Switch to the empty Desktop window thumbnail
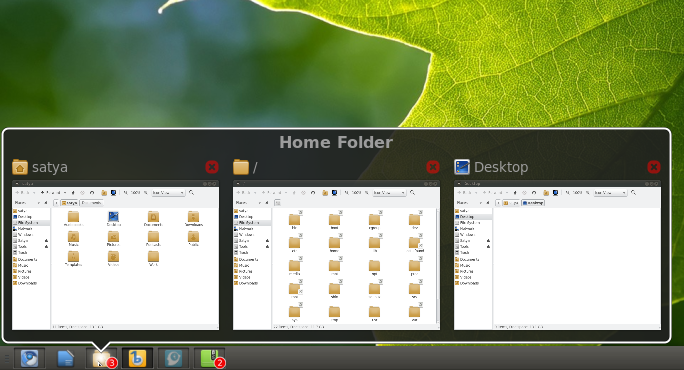The image size is (684, 370). 557,255
